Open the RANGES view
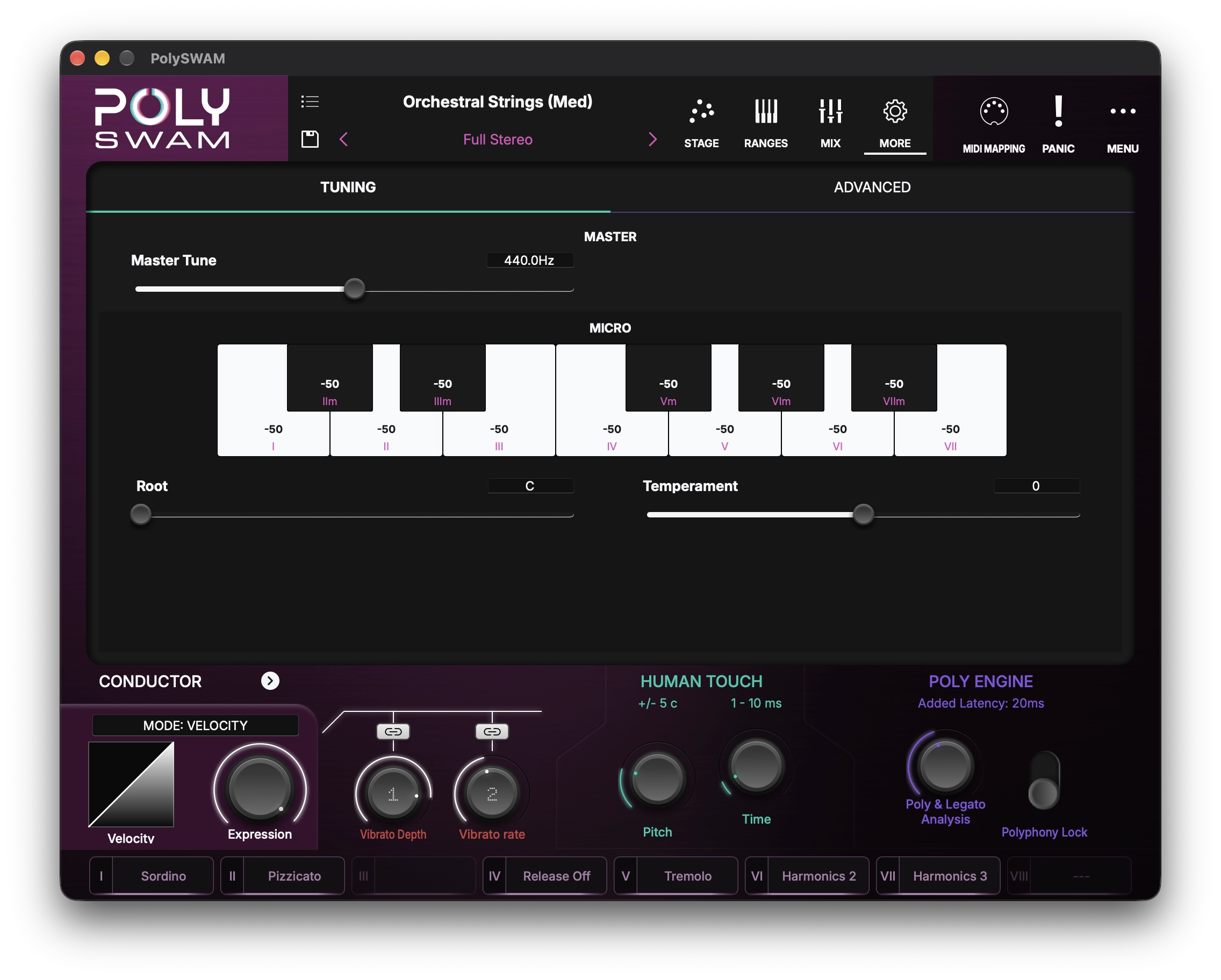1221x980 pixels. tap(766, 124)
